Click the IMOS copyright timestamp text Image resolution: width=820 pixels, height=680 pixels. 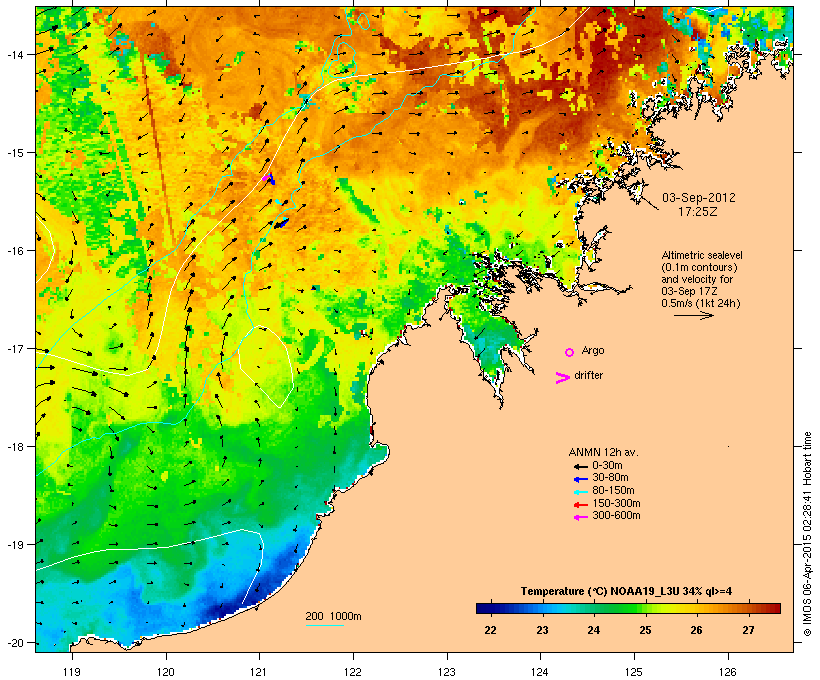pos(808,534)
